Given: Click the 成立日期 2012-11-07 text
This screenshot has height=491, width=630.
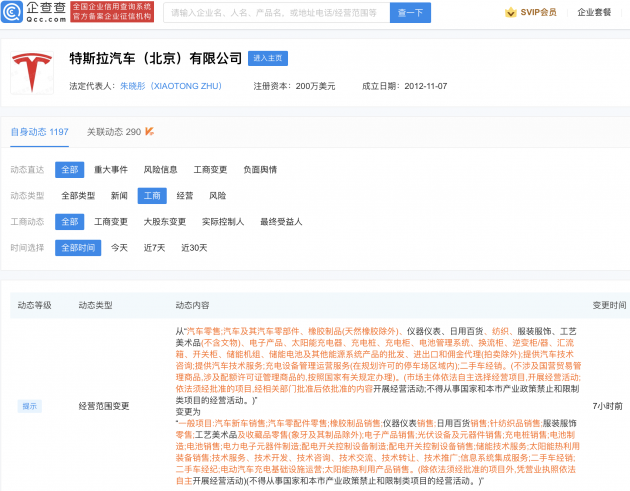Looking at the screenshot, I should point(404,86).
